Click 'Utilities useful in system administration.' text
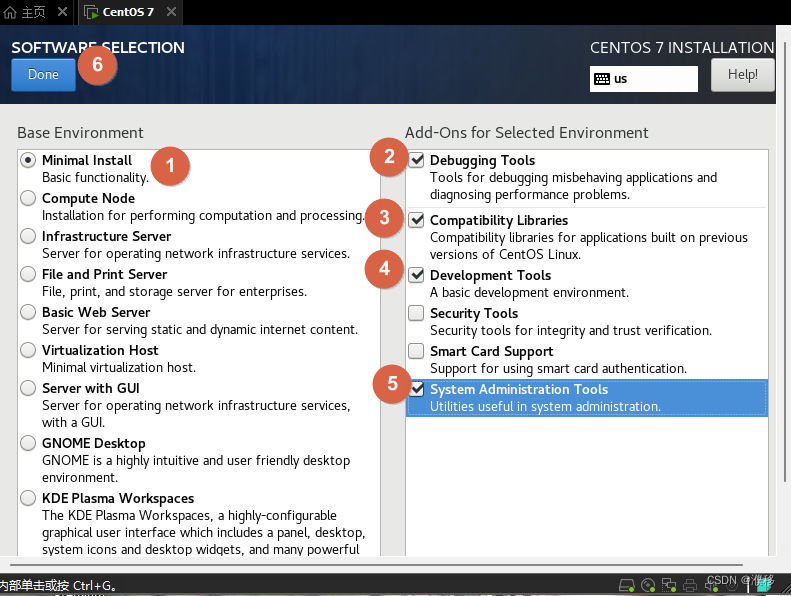Screen dimensions: 791x596 click(545, 407)
